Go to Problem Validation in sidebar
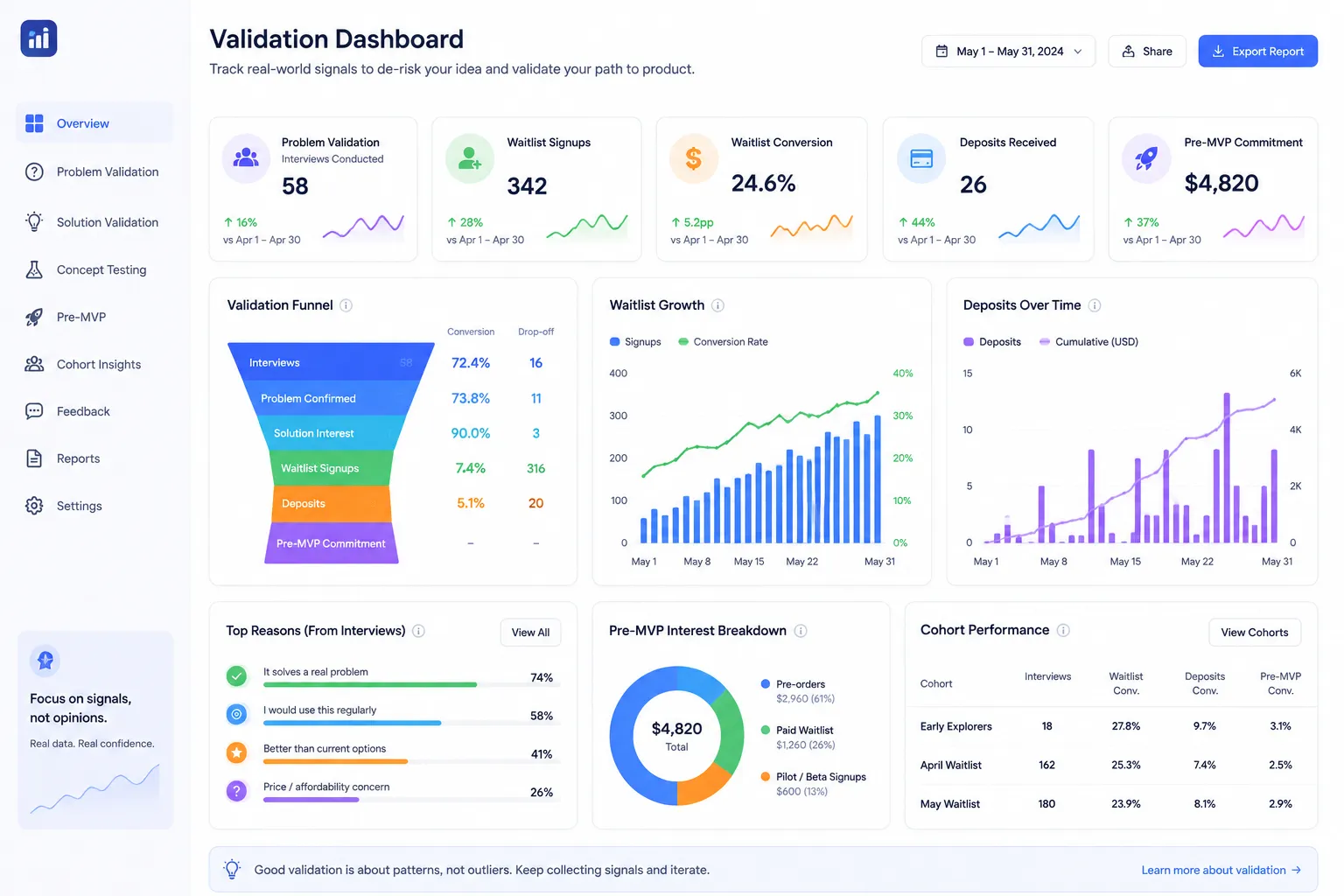The height and width of the screenshot is (896, 1344). pos(94,171)
